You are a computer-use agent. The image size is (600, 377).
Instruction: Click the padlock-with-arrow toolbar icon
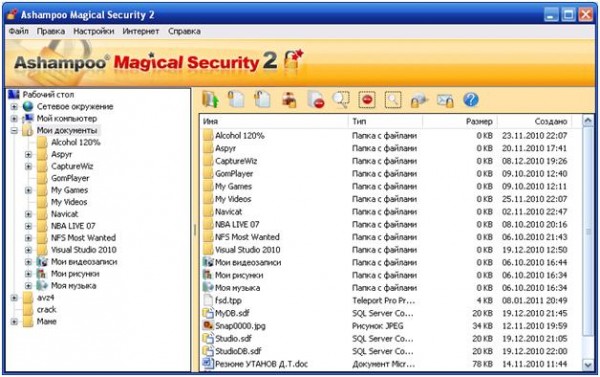(419, 100)
